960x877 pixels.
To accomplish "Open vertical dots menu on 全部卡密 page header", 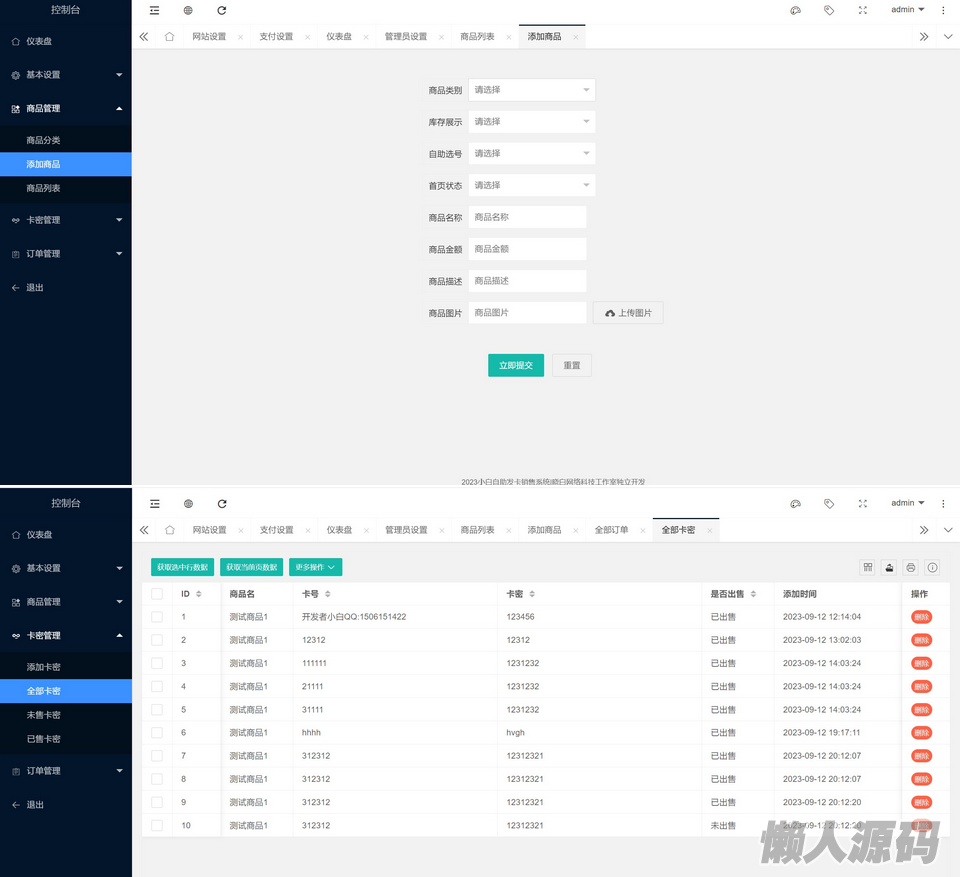I will 943,503.
